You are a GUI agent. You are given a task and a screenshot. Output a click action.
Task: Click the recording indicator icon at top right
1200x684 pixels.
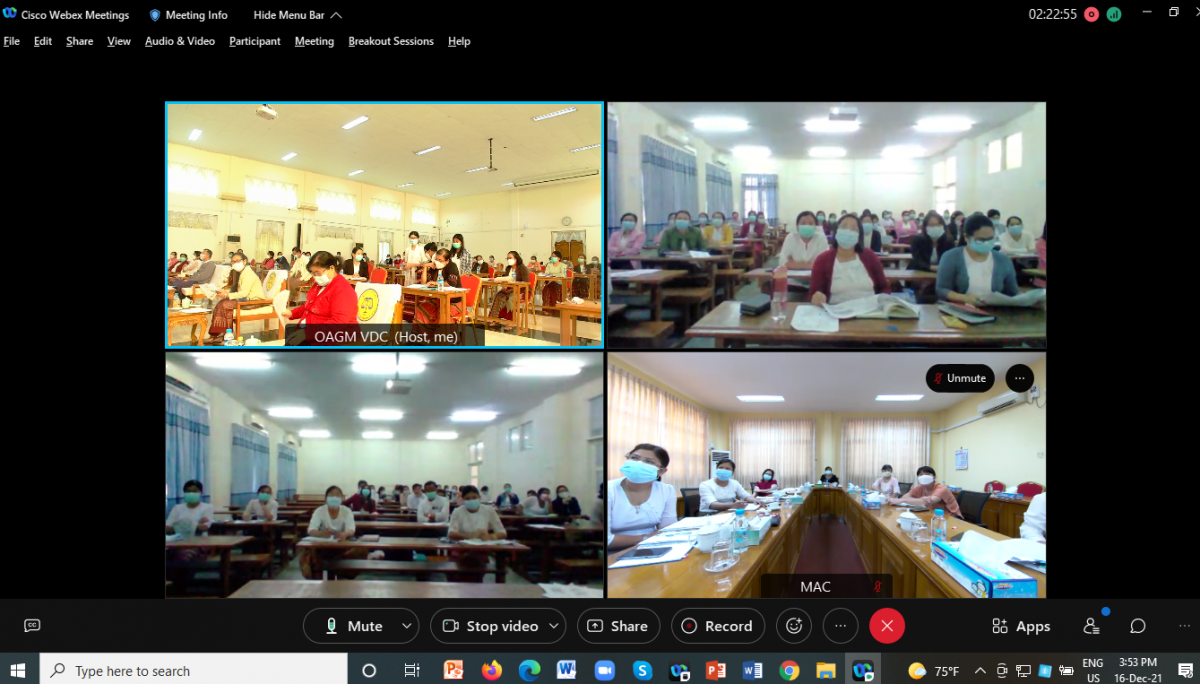(1091, 14)
